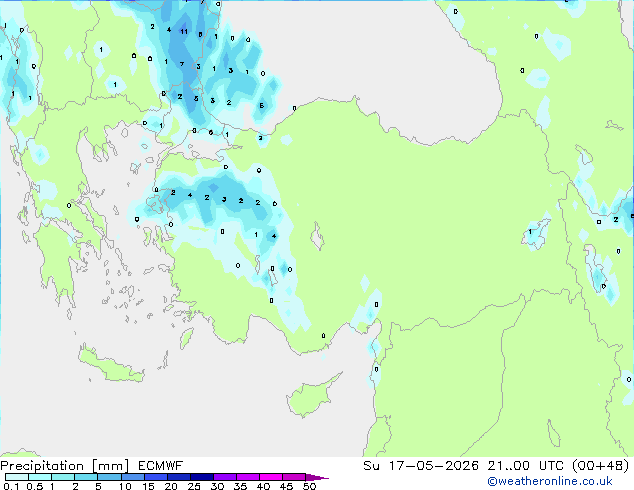The height and width of the screenshot is (490, 634).
Task: Click the "21..00 UTC" time text
Action: [525, 466]
